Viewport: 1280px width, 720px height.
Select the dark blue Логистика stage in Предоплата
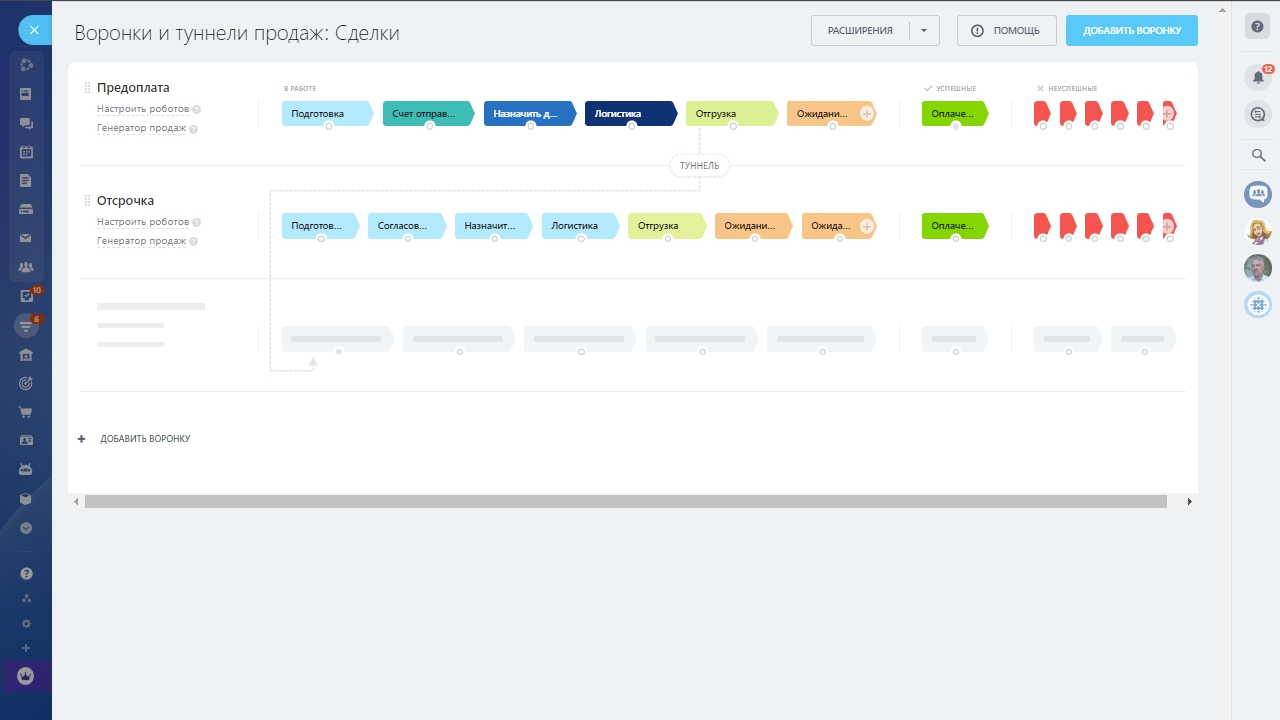pyautogui.click(x=631, y=114)
